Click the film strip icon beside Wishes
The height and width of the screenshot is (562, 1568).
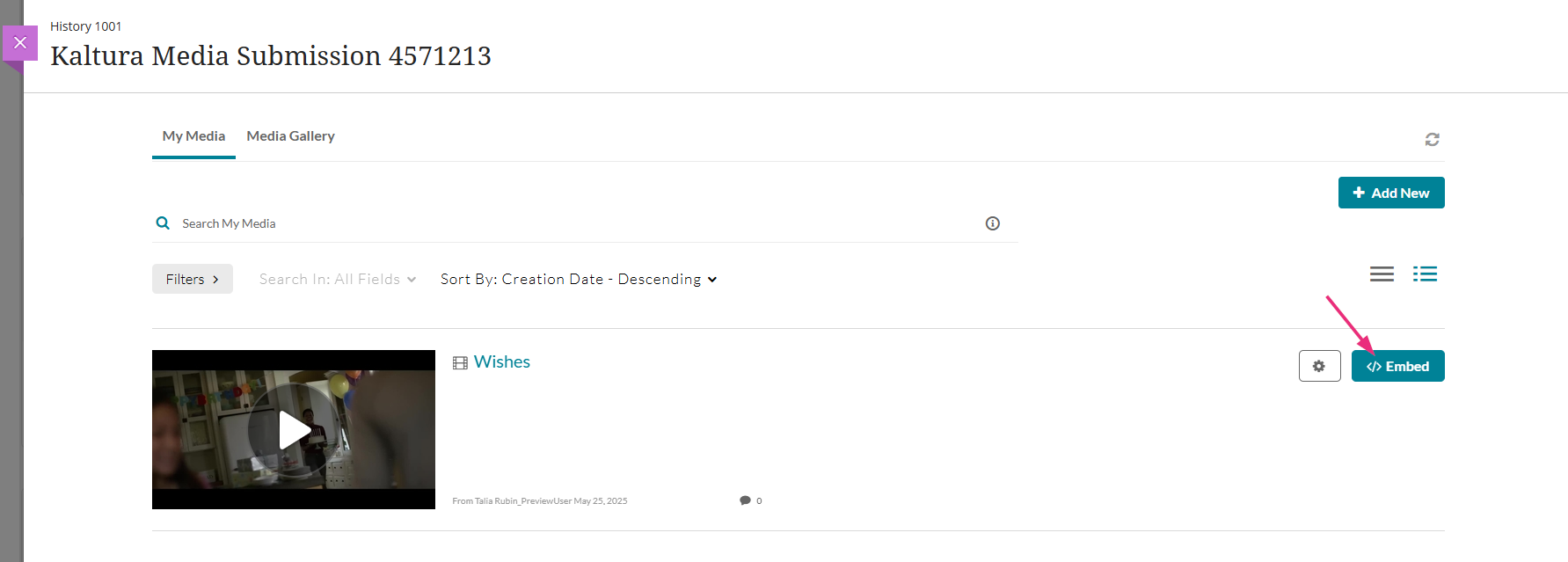click(x=460, y=363)
